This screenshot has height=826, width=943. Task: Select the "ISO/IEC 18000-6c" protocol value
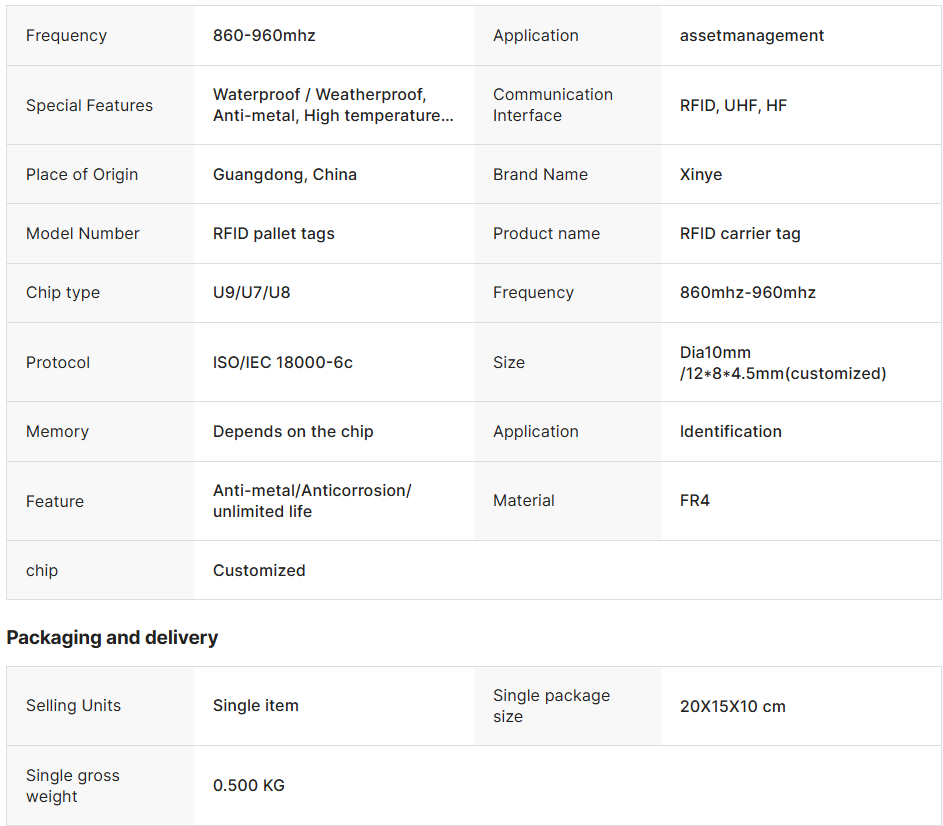[283, 362]
